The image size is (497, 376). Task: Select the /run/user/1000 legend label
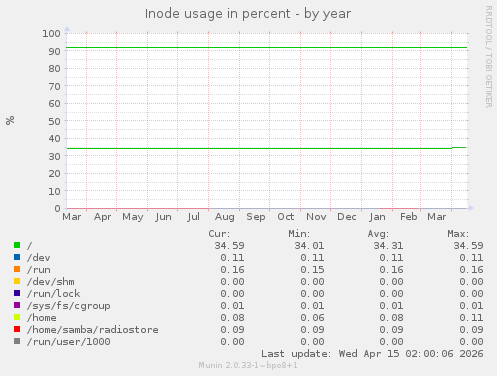click(69, 342)
